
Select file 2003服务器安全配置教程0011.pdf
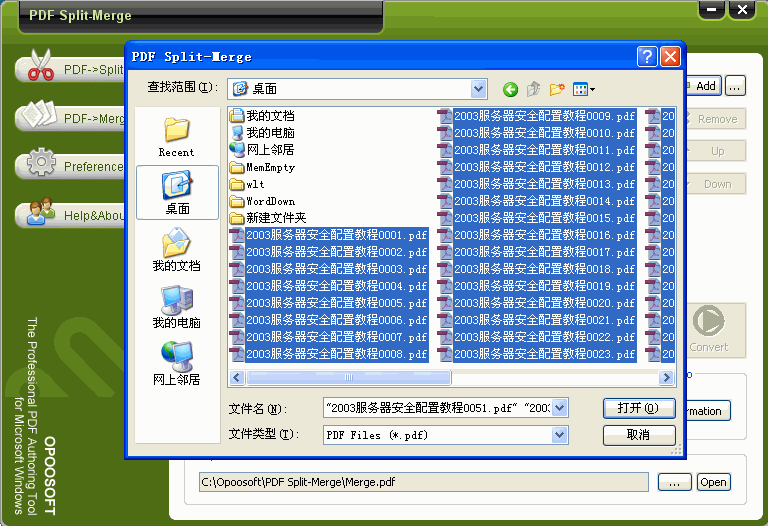click(x=537, y=150)
